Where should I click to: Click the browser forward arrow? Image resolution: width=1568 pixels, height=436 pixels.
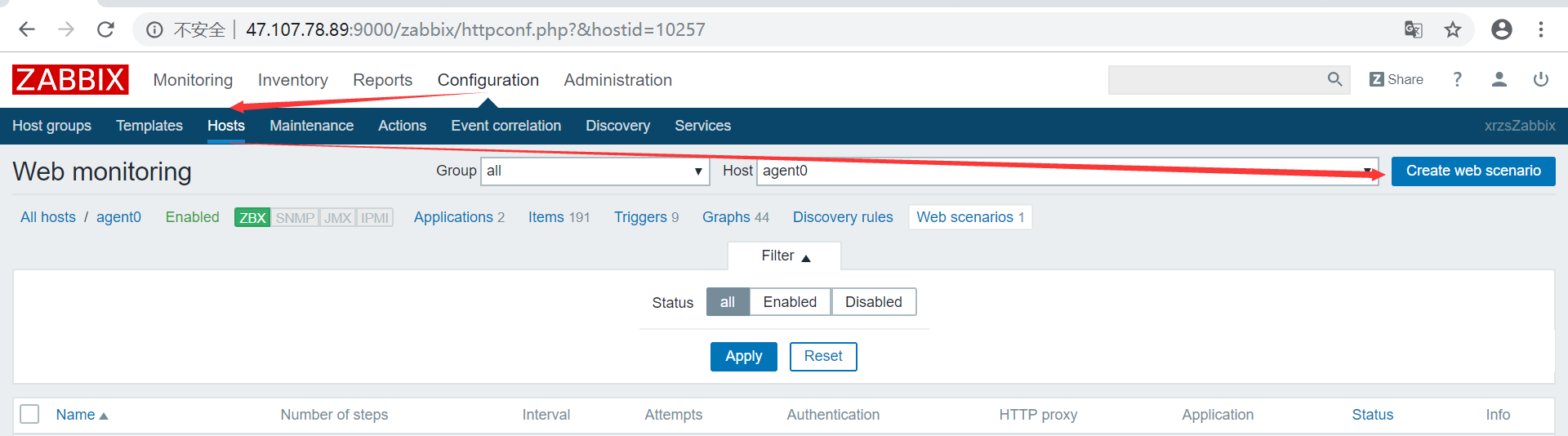pos(66,29)
